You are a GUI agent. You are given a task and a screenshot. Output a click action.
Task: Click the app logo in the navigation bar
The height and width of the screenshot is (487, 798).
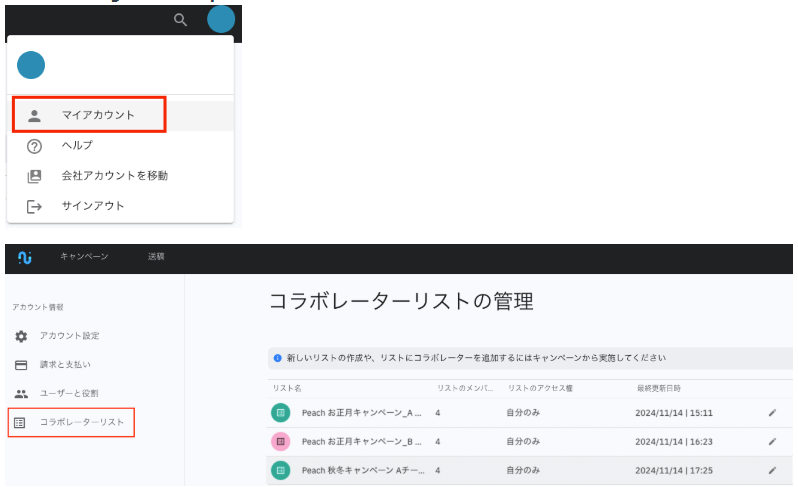pos(25,258)
